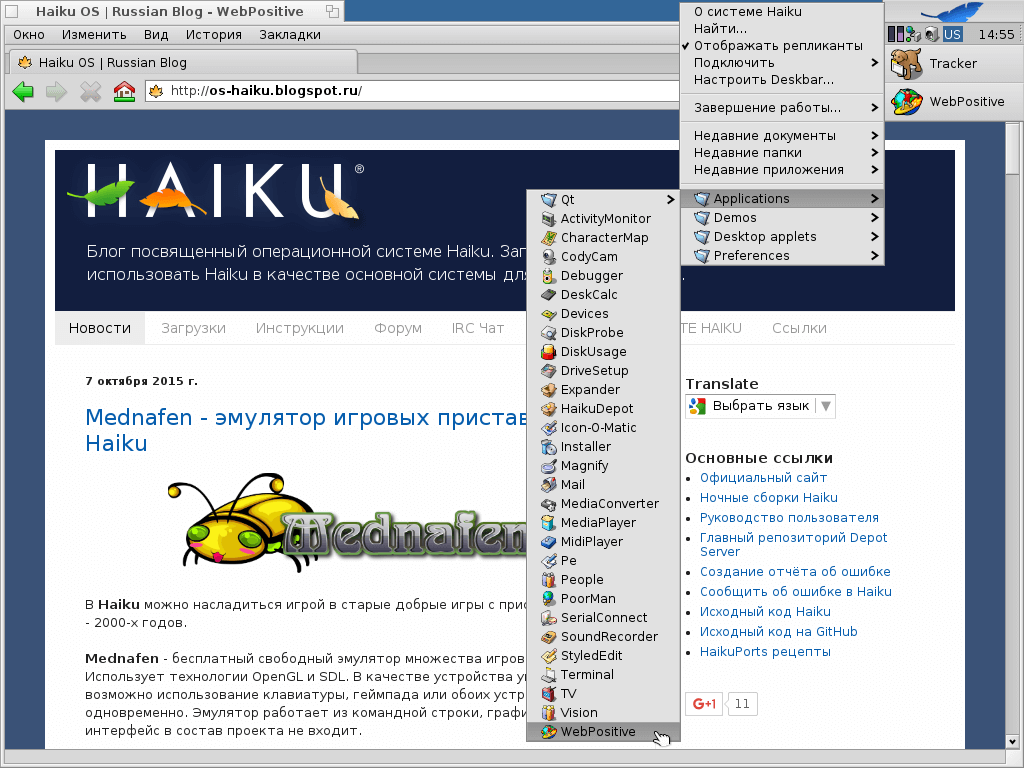Open the История menu
The height and width of the screenshot is (768, 1024).
tap(214, 35)
